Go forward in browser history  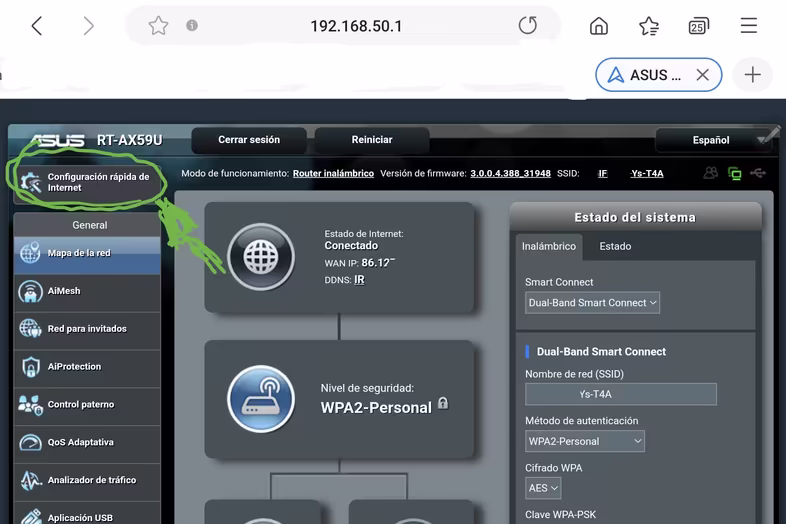coord(88,26)
